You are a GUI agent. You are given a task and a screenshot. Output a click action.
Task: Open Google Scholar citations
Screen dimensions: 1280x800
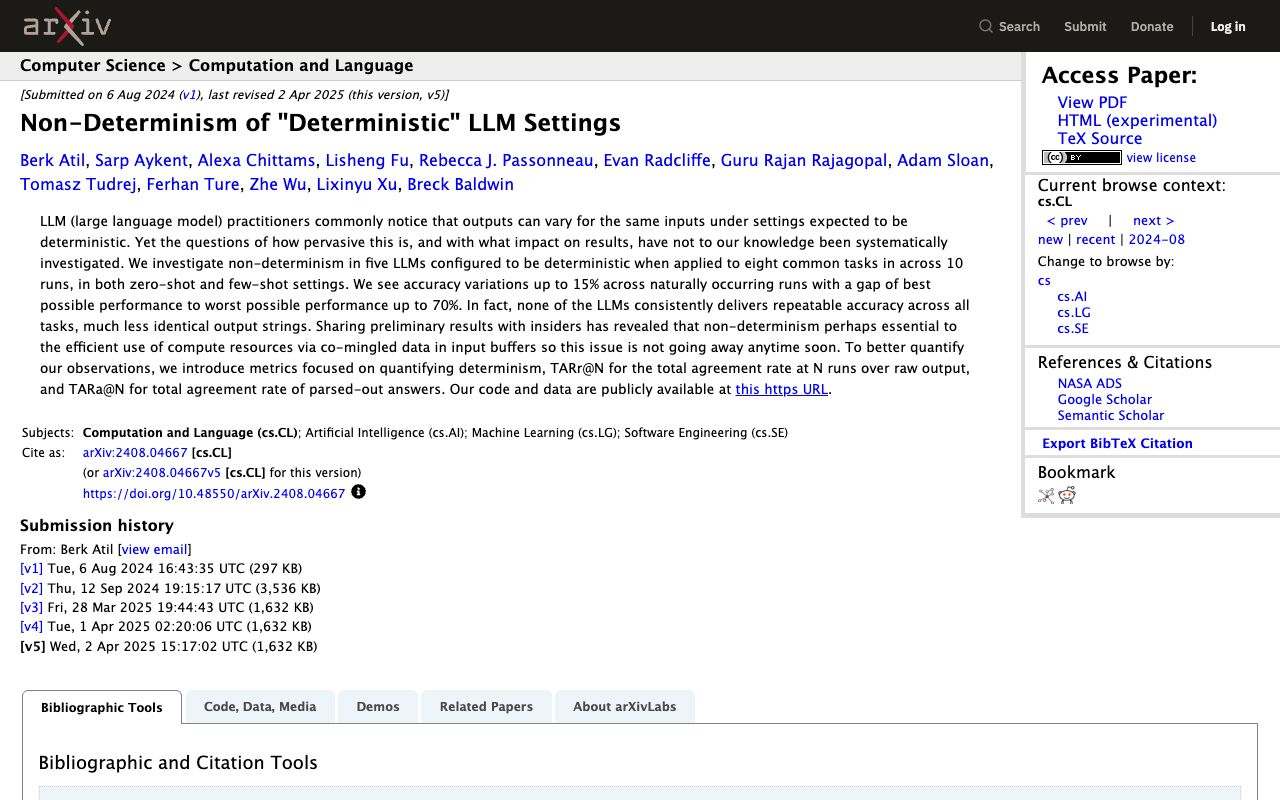click(x=1105, y=400)
